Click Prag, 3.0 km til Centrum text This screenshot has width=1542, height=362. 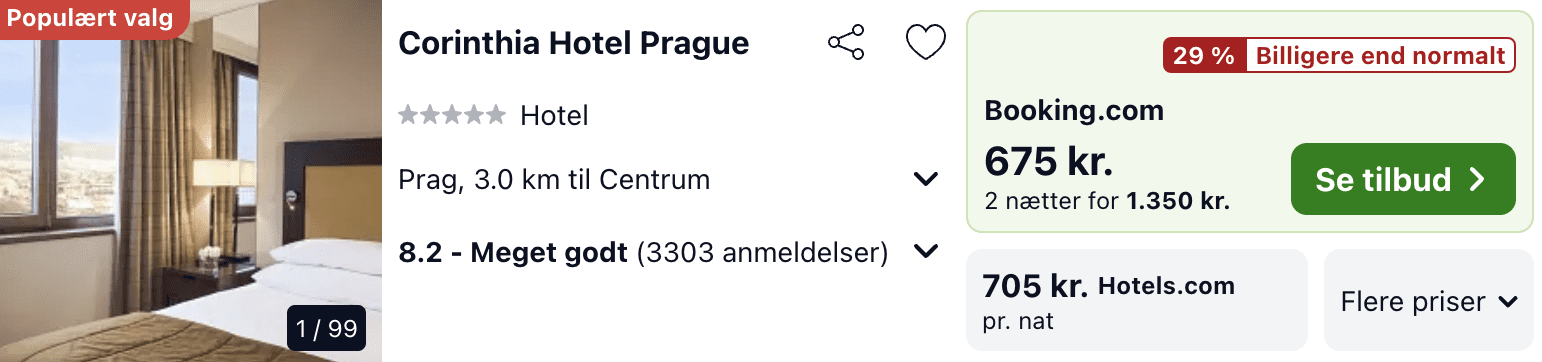pos(554,180)
